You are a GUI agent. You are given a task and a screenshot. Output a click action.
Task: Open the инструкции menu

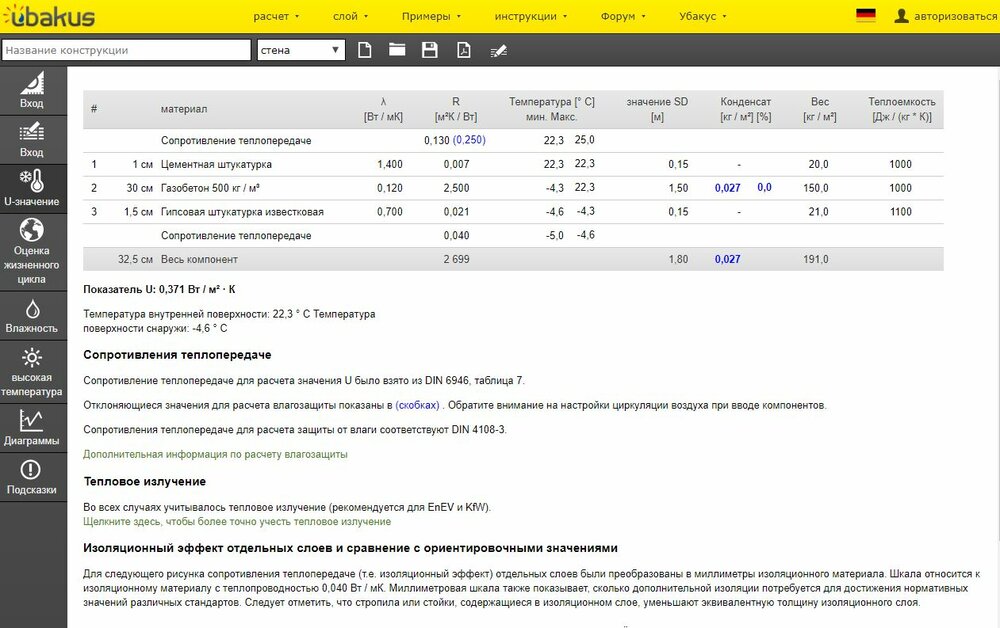531,17
